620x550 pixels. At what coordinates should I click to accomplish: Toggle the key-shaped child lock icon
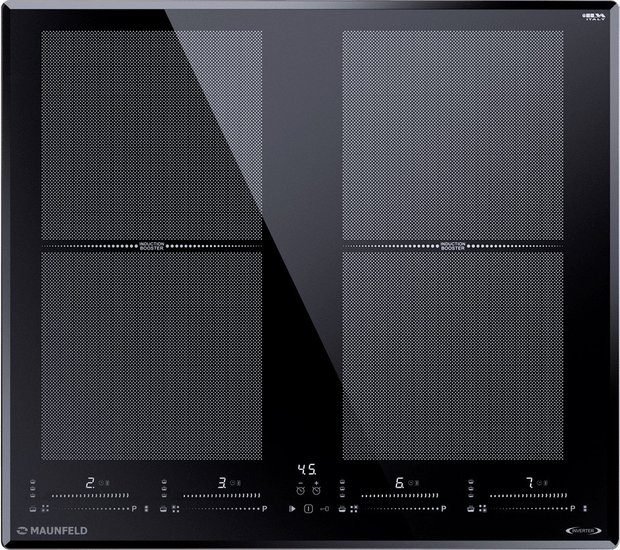325,509
